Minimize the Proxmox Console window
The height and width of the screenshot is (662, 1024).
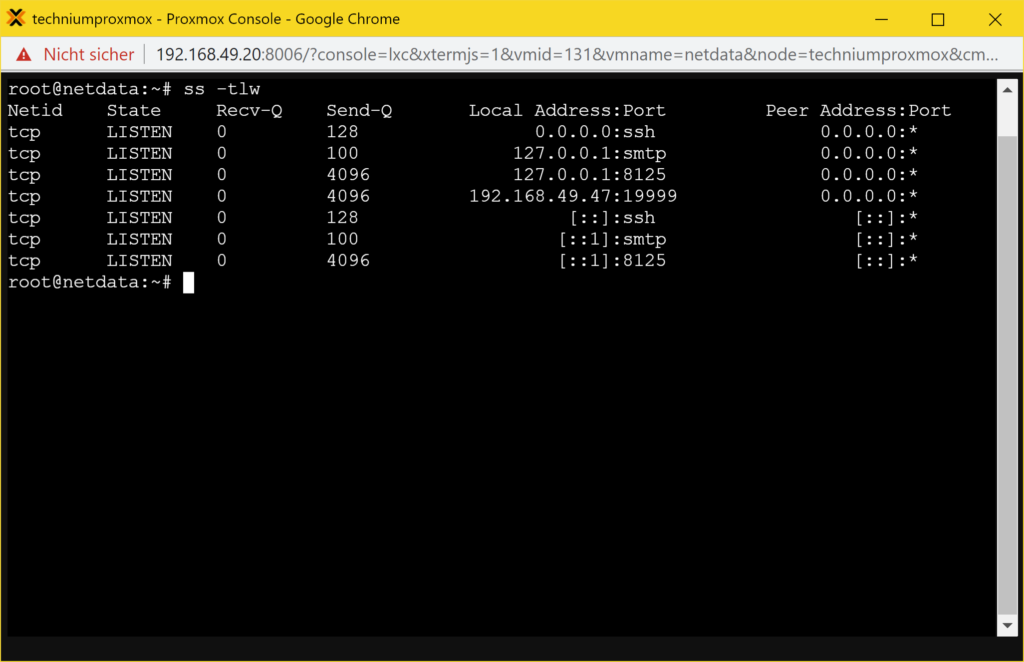tap(882, 19)
